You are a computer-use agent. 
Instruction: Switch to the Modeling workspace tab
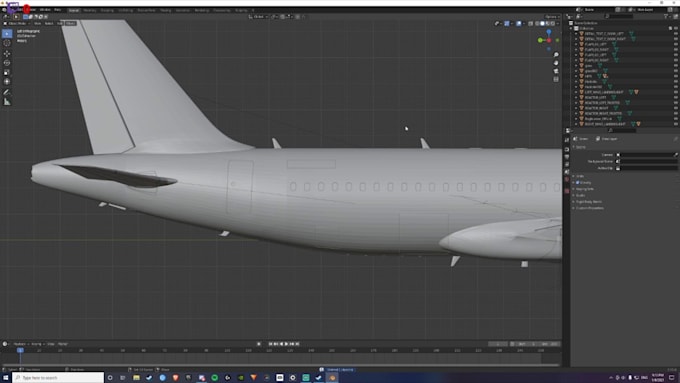pos(90,10)
